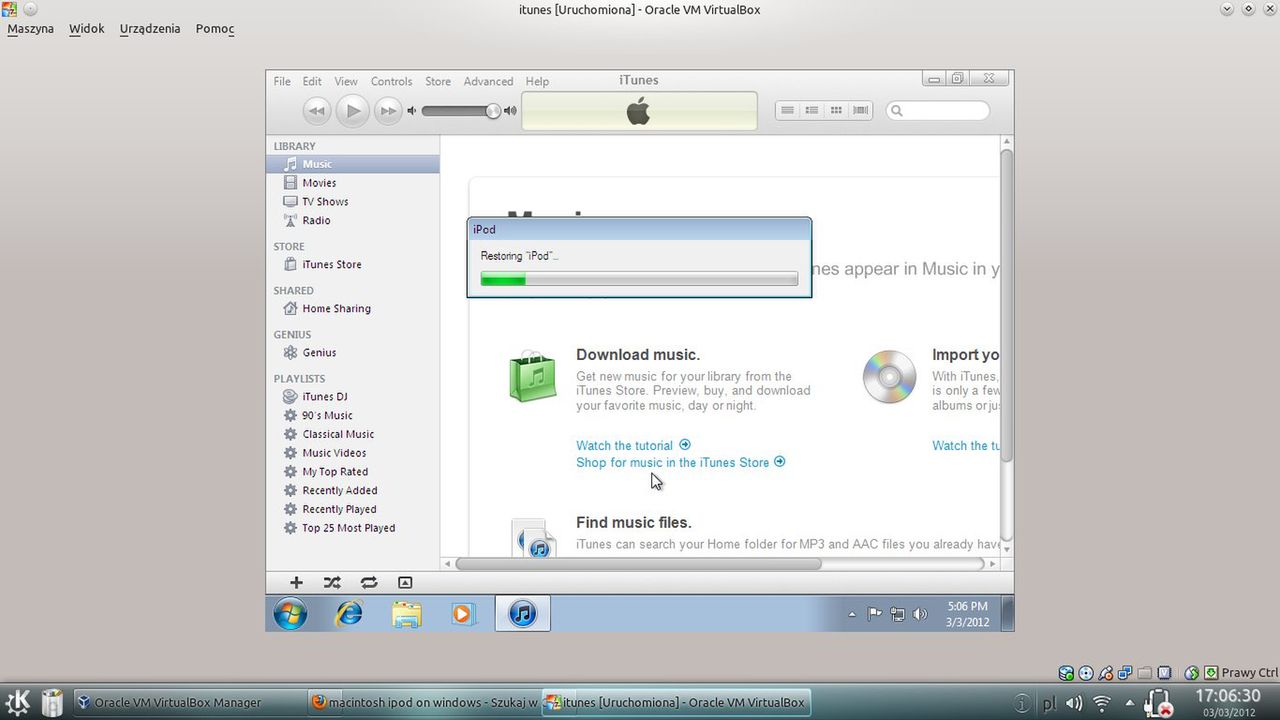Viewport: 1280px width, 720px height.
Task: Click the Previous track rewind button
Action: [317, 111]
